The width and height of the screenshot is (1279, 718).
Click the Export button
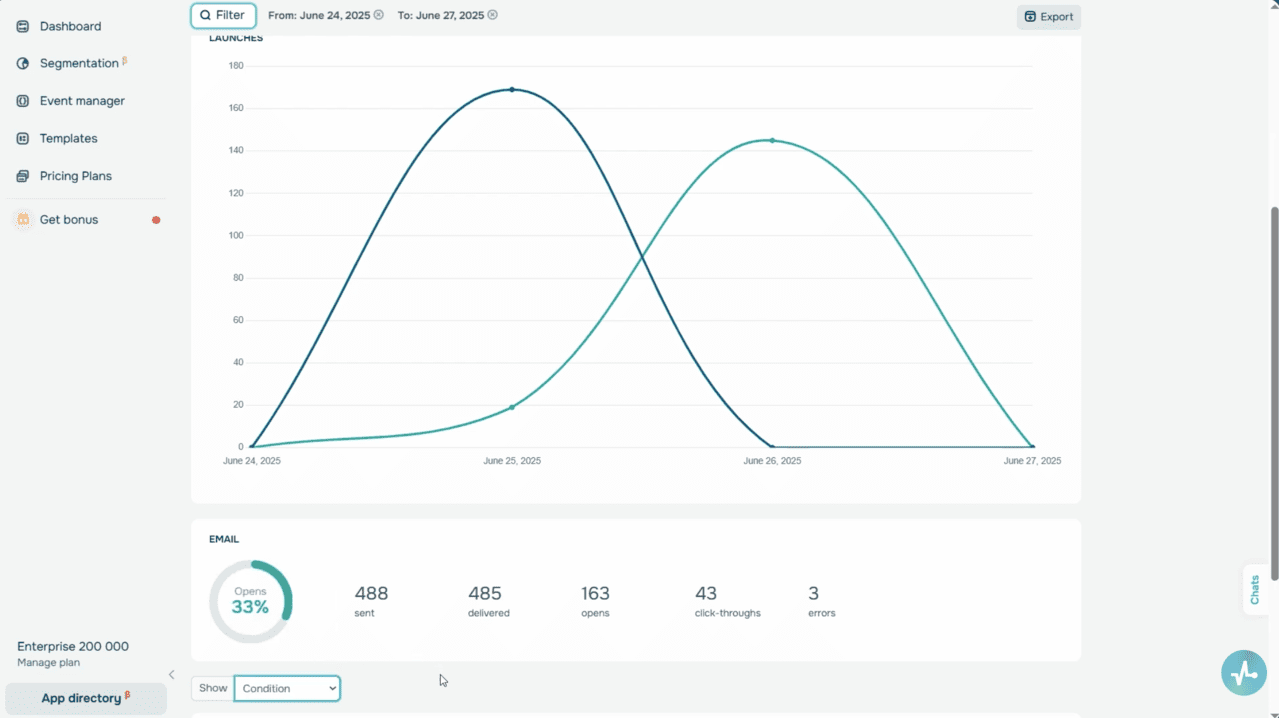pos(1049,16)
